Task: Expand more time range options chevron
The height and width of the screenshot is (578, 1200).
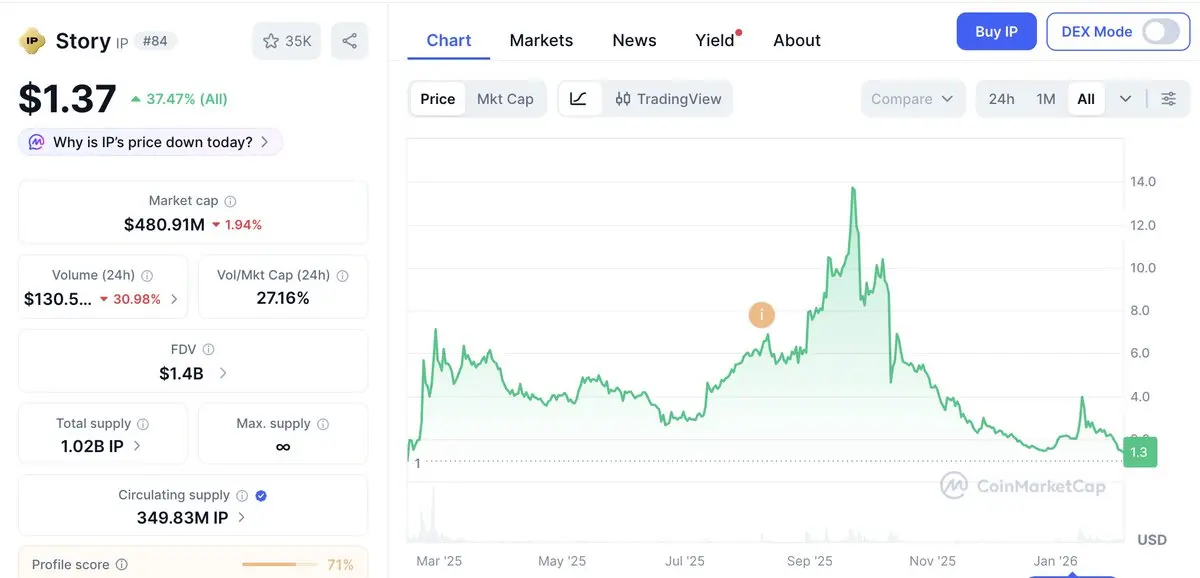Action: 1125,99
